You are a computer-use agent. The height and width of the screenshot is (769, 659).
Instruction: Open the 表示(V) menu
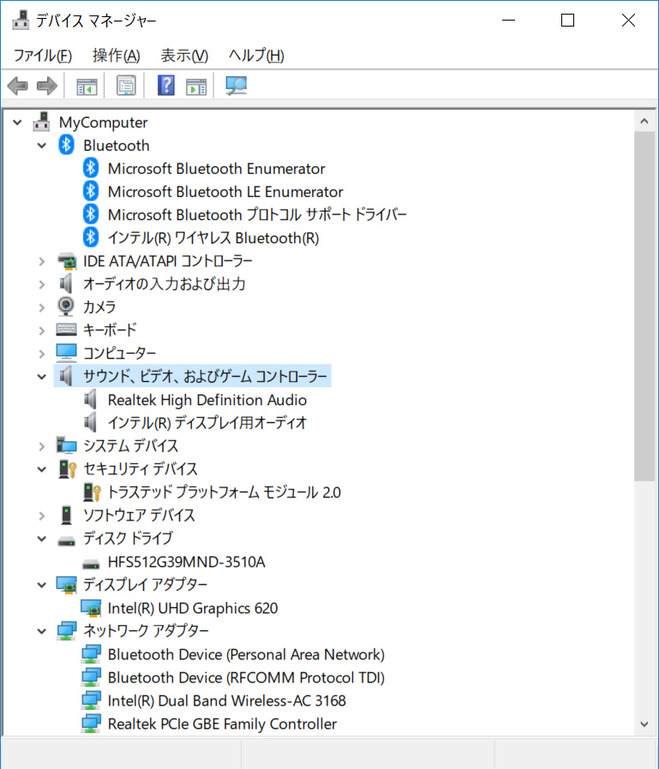(x=184, y=55)
